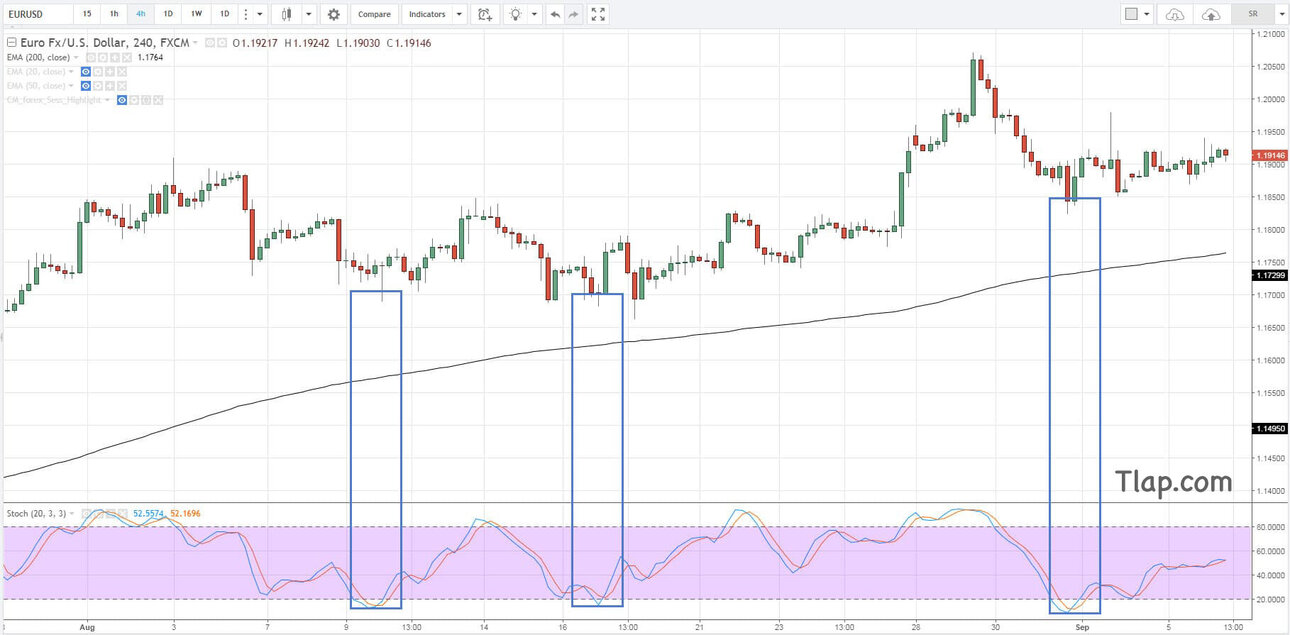Undo the last chart action
The width and height of the screenshot is (1290, 635).
[x=555, y=14]
